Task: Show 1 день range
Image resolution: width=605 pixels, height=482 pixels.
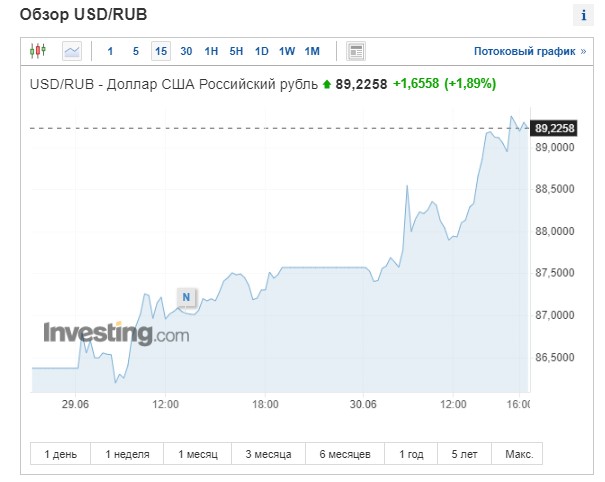Action: [60, 454]
